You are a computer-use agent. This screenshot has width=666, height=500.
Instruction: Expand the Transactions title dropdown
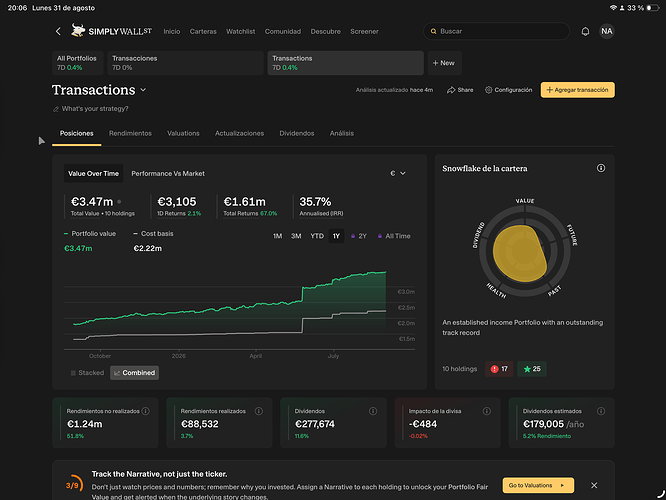pyautogui.click(x=143, y=90)
